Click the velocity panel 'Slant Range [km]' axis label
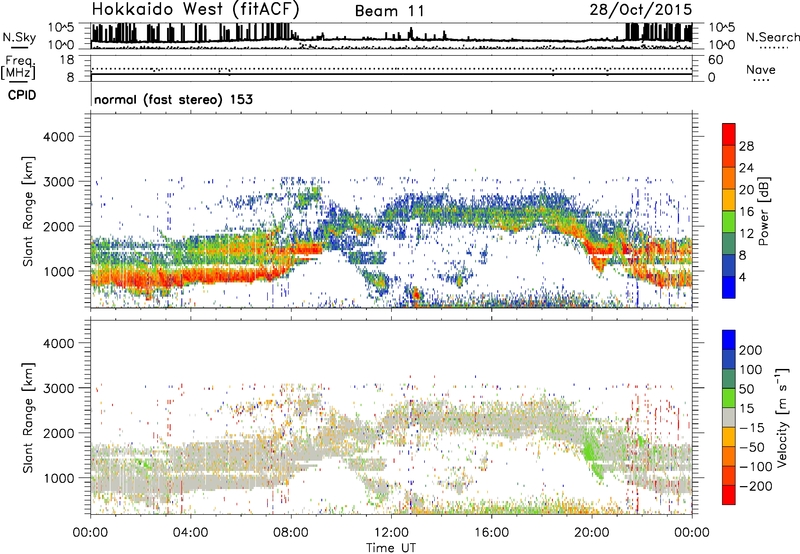This screenshot has height=554, width=800. (x=28, y=418)
